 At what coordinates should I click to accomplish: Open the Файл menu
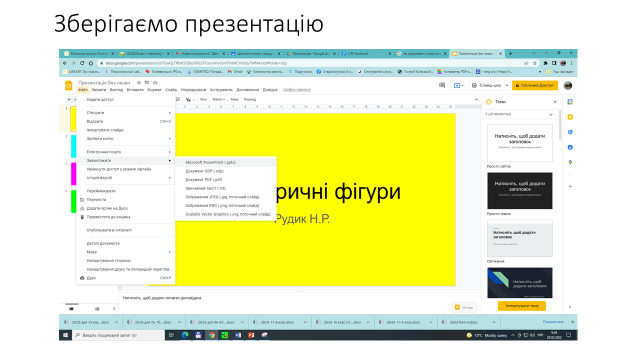[83, 90]
